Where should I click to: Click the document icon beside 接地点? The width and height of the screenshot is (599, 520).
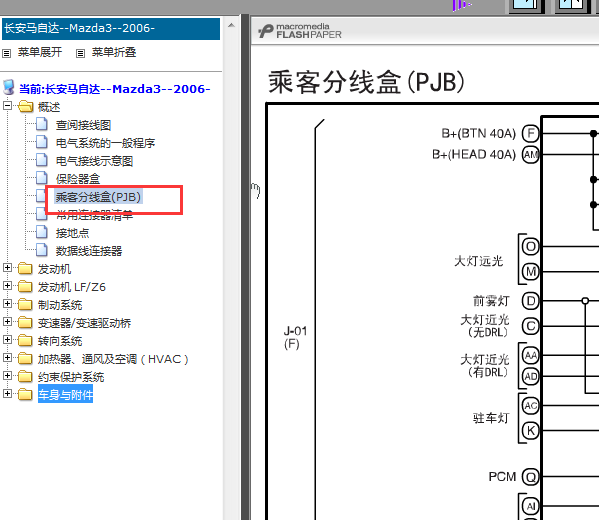click(42, 232)
